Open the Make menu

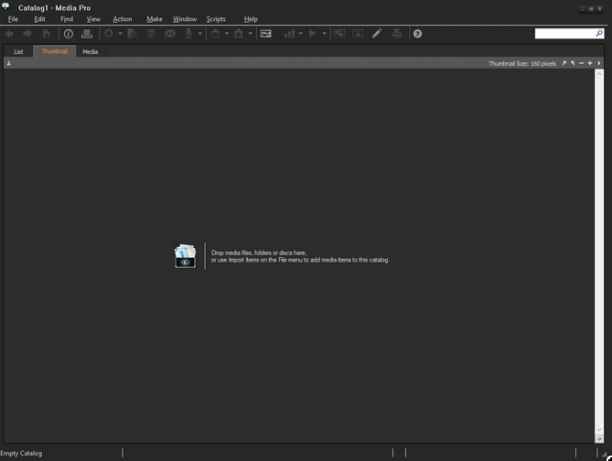tap(154, 19)
